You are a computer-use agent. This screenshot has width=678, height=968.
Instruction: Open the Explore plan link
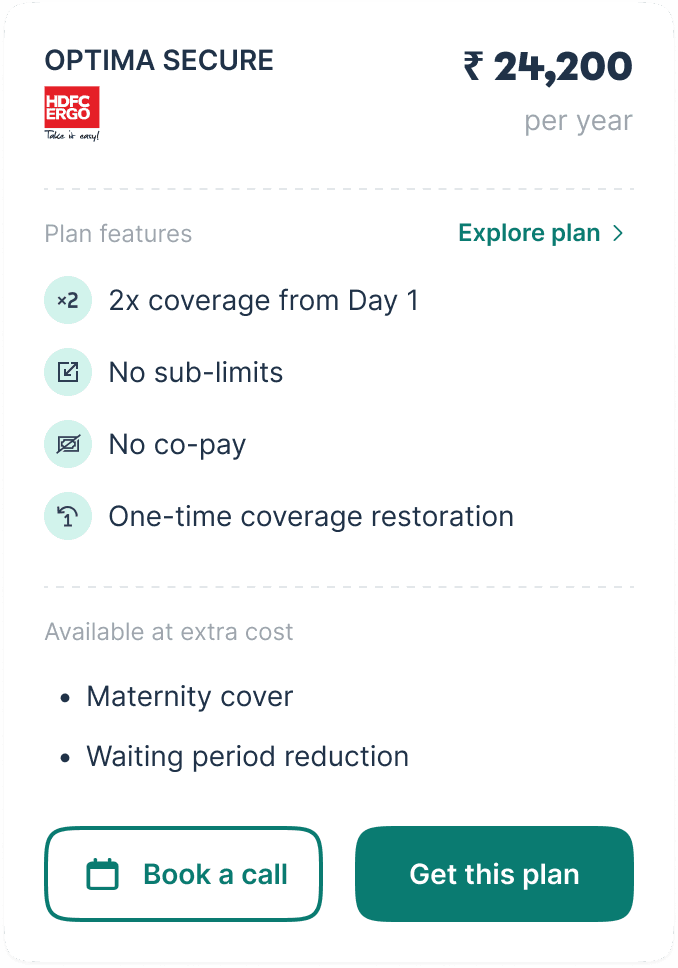tap(542, 233)
